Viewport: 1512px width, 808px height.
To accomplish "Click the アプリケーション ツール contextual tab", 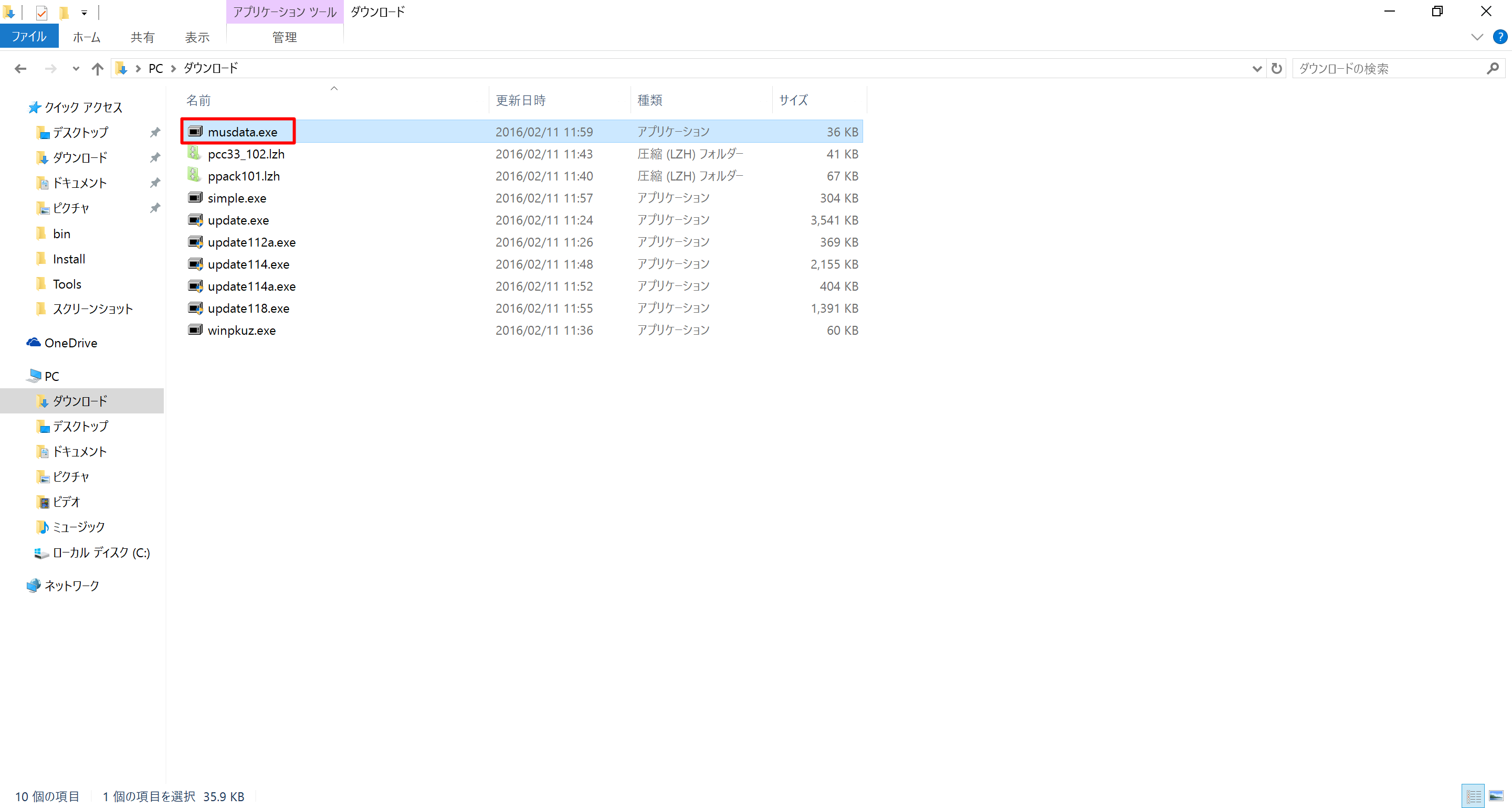I will pos(285,12).
